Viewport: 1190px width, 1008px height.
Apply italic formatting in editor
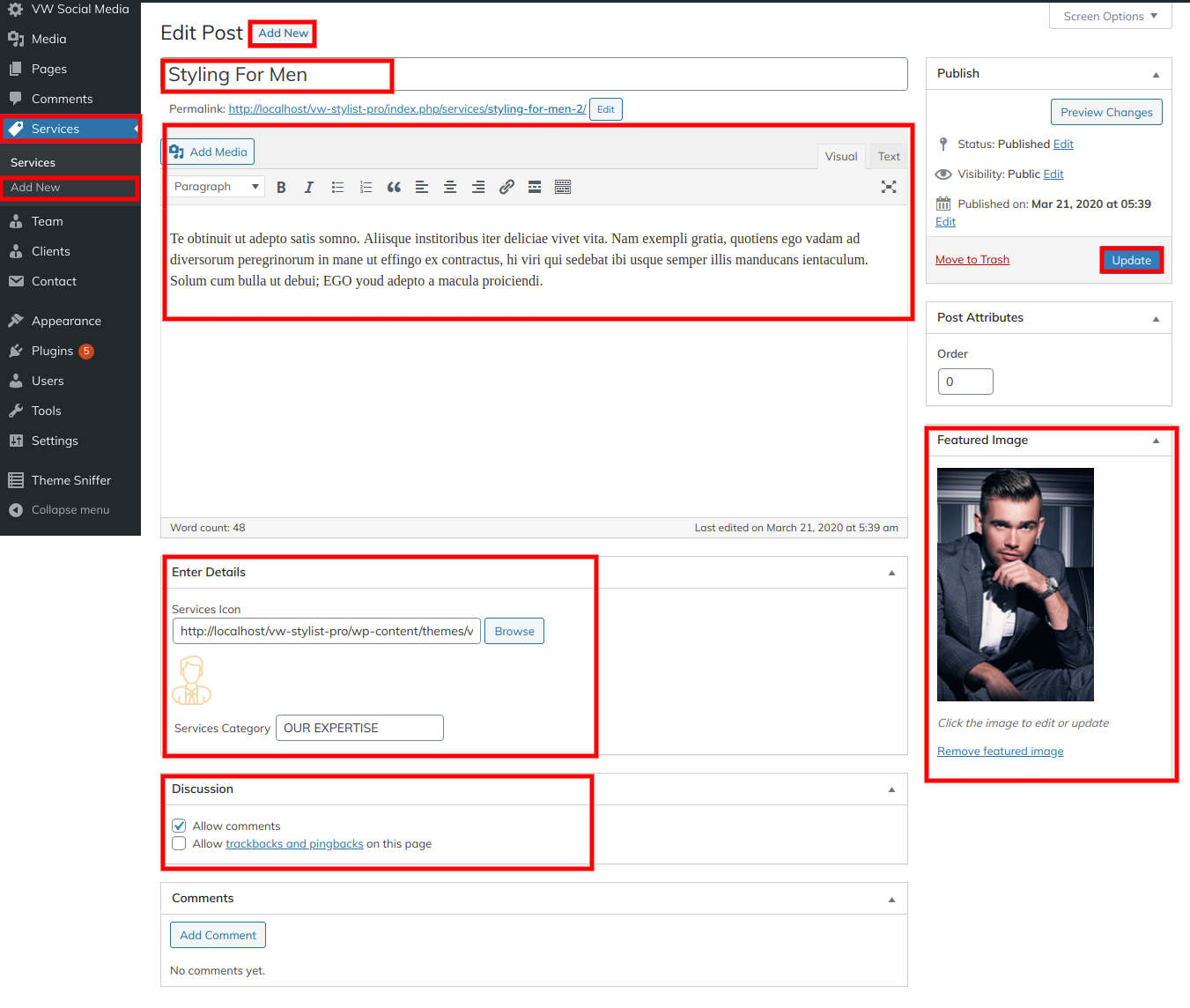click(309, 187)
